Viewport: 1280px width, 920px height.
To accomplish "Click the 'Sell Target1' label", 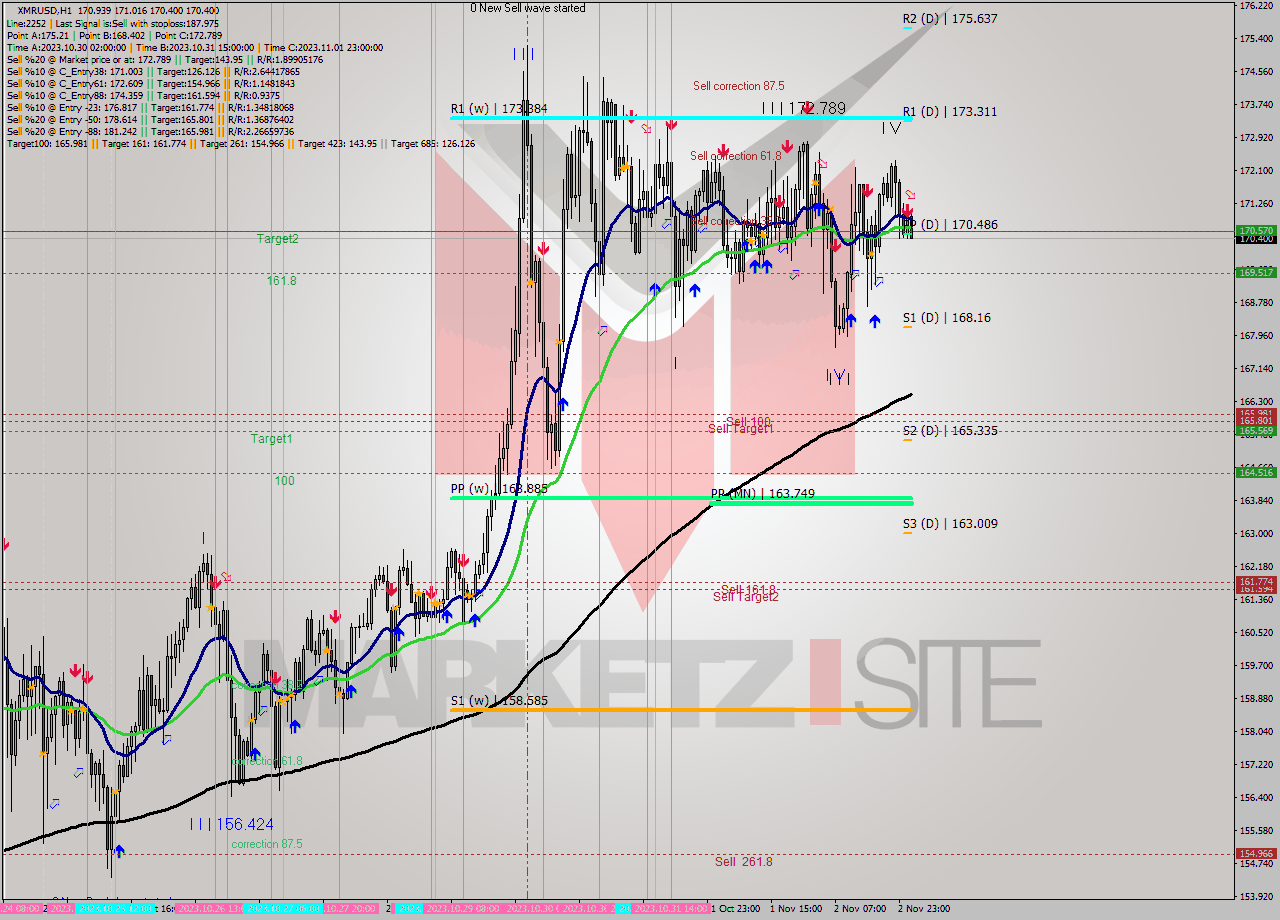I will (x=741, y=429).
